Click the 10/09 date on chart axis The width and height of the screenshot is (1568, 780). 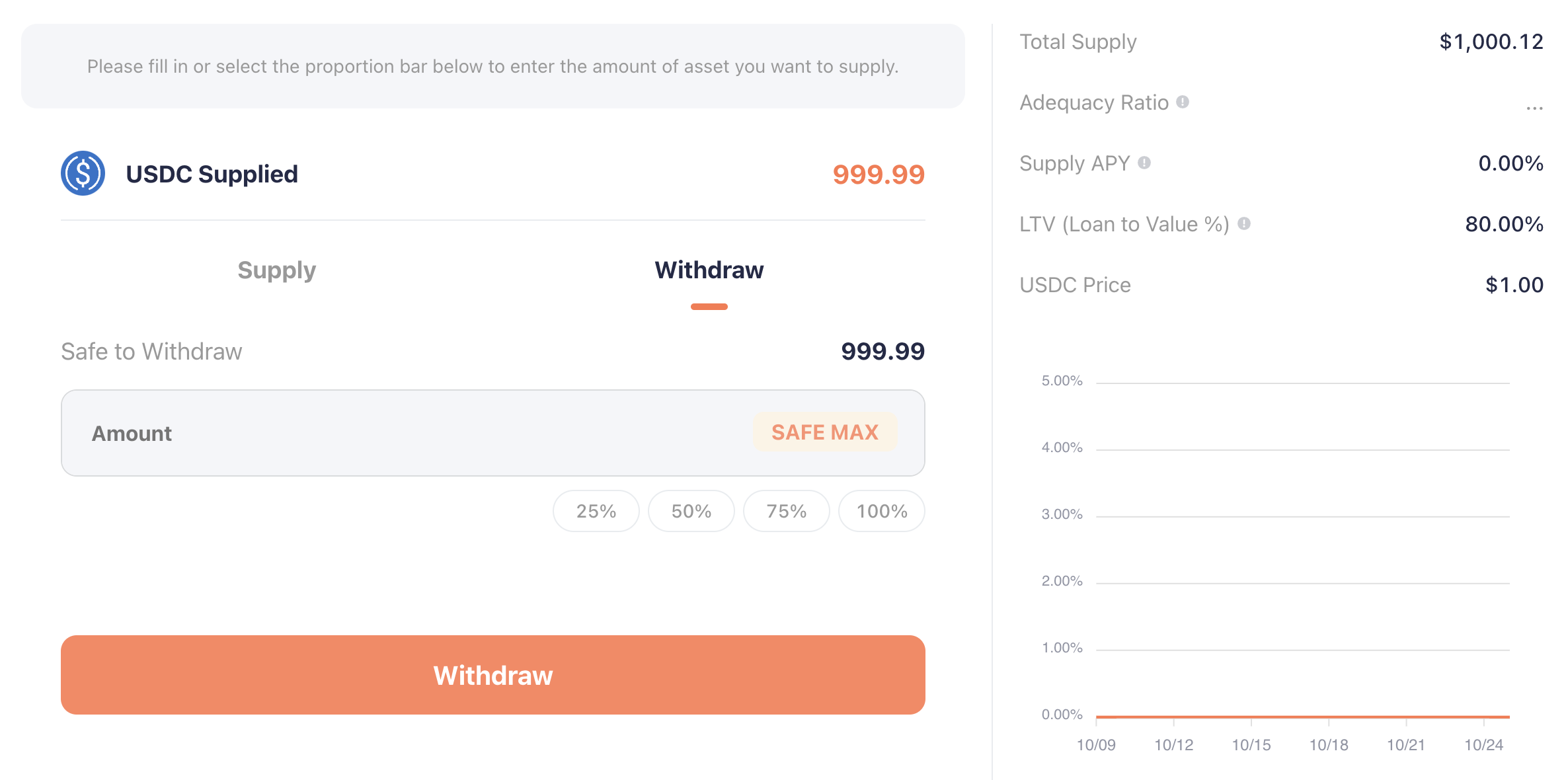(1096, 745)
